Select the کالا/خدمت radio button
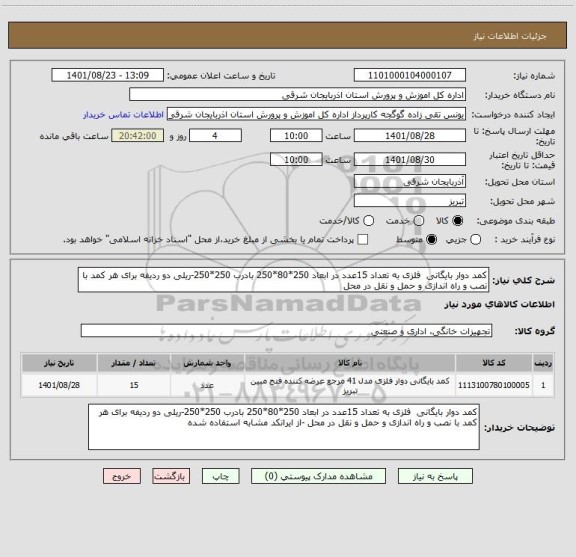576x557 pixels. 368,221
